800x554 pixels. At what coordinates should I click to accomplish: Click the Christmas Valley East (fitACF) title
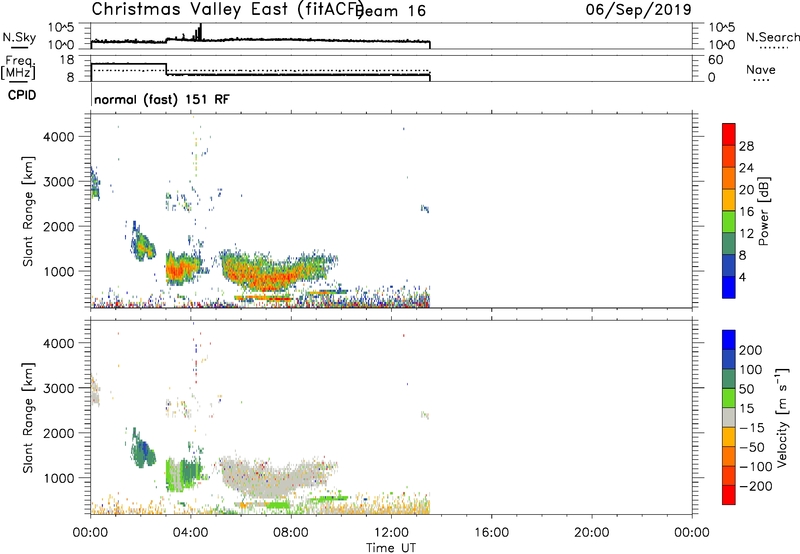[x=228, y=9]
